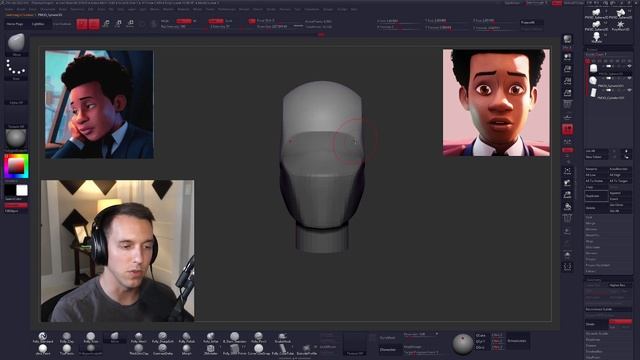Click the Solo mode icon
The image size is (640, 360).
[568, 255]
